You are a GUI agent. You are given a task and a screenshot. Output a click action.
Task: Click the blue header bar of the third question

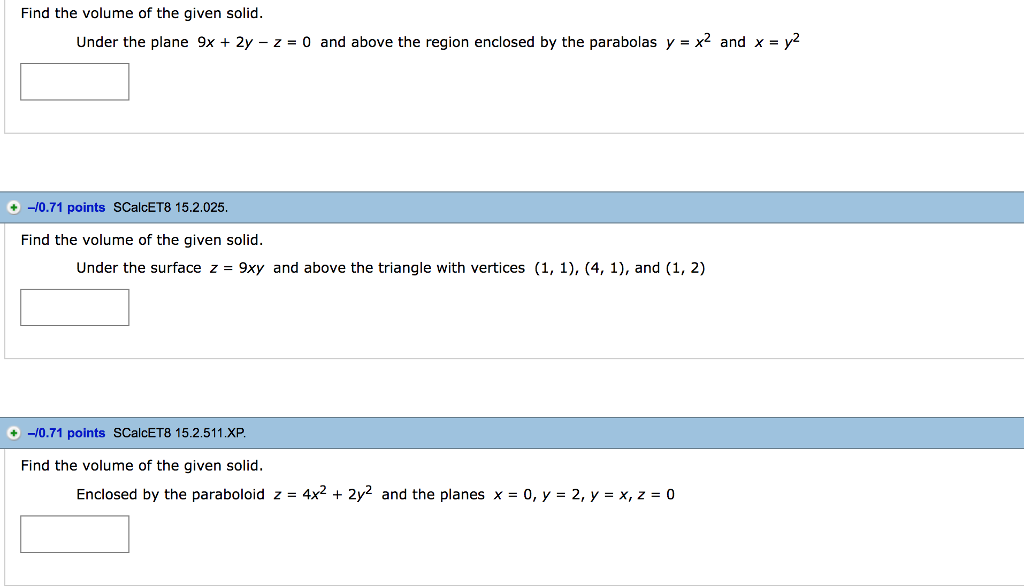[500, 432]
